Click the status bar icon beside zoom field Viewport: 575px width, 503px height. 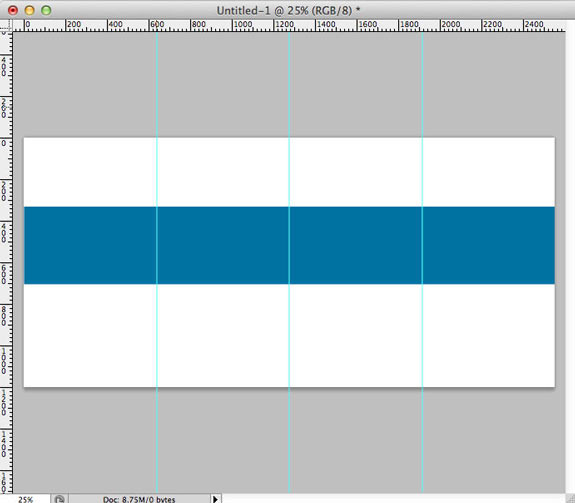click(x=59, y=499)
